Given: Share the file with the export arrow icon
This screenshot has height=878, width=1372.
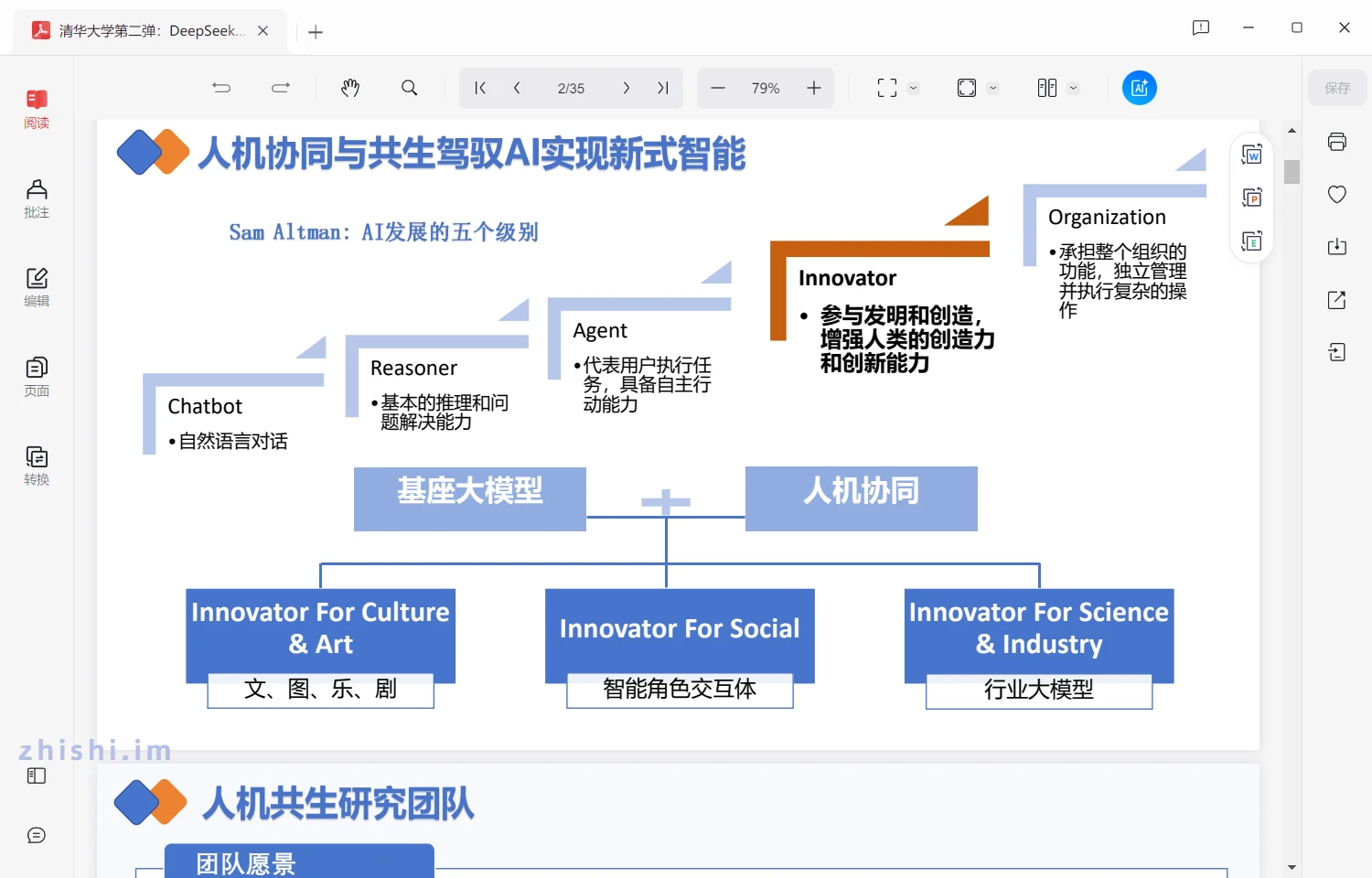Looking at the screenshot, I should 1337,300.
